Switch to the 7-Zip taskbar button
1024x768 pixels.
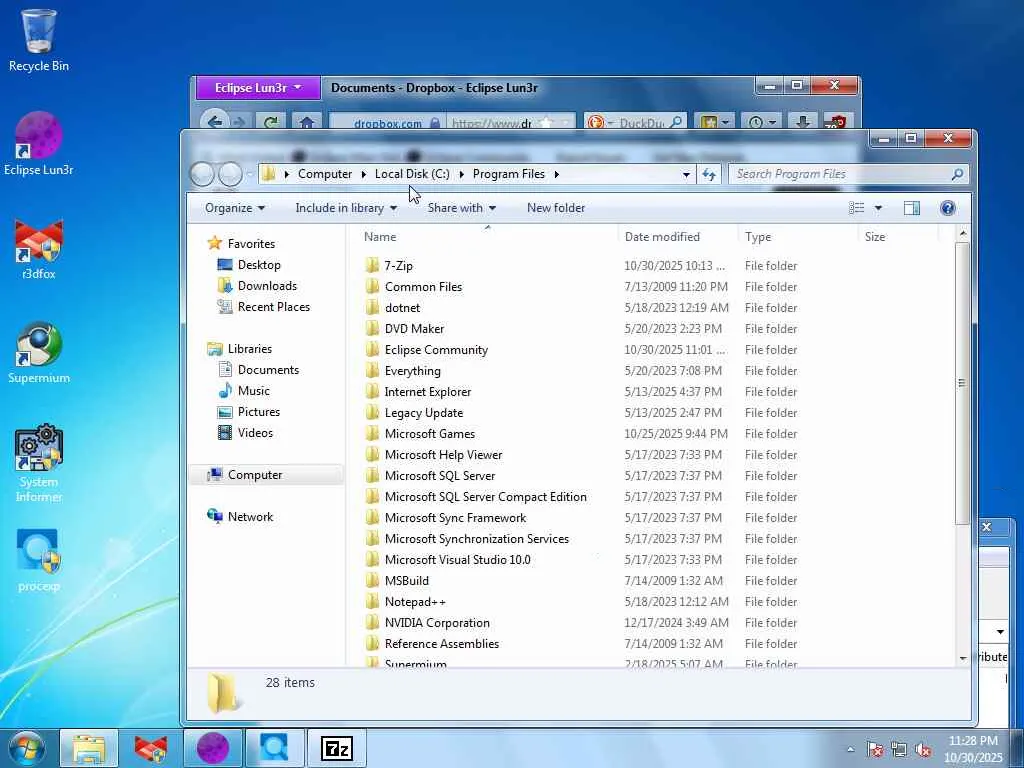point(337,748)
